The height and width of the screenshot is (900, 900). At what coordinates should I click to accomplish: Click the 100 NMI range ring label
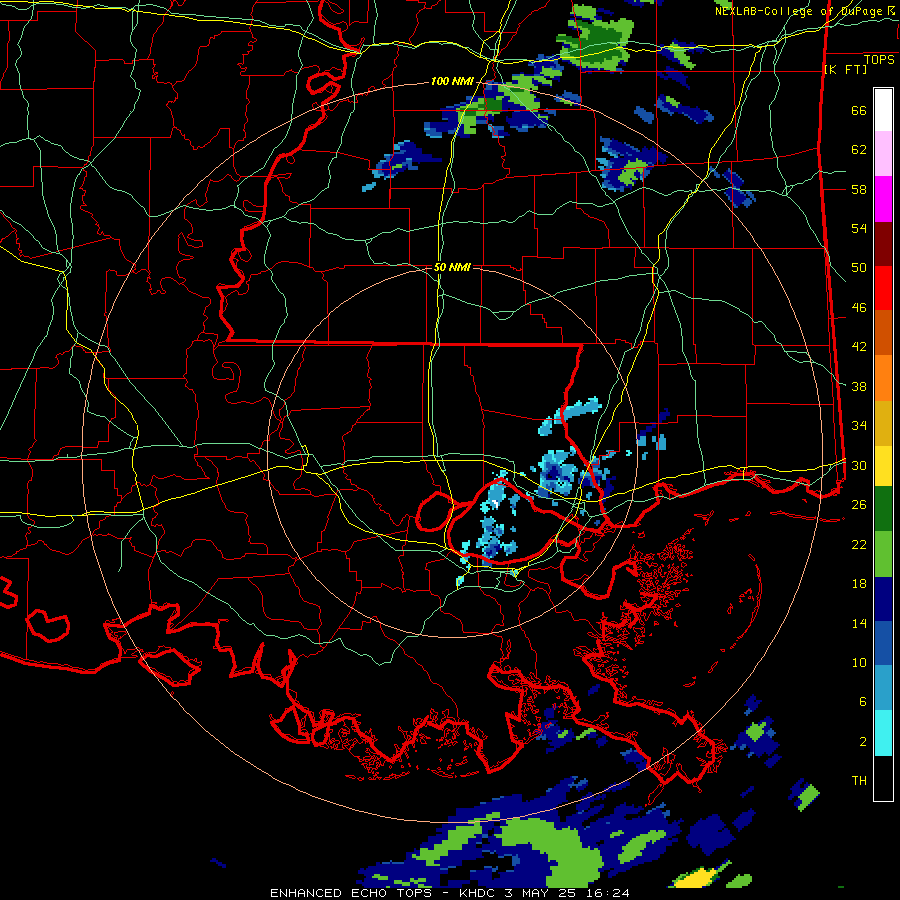point(452,82)
